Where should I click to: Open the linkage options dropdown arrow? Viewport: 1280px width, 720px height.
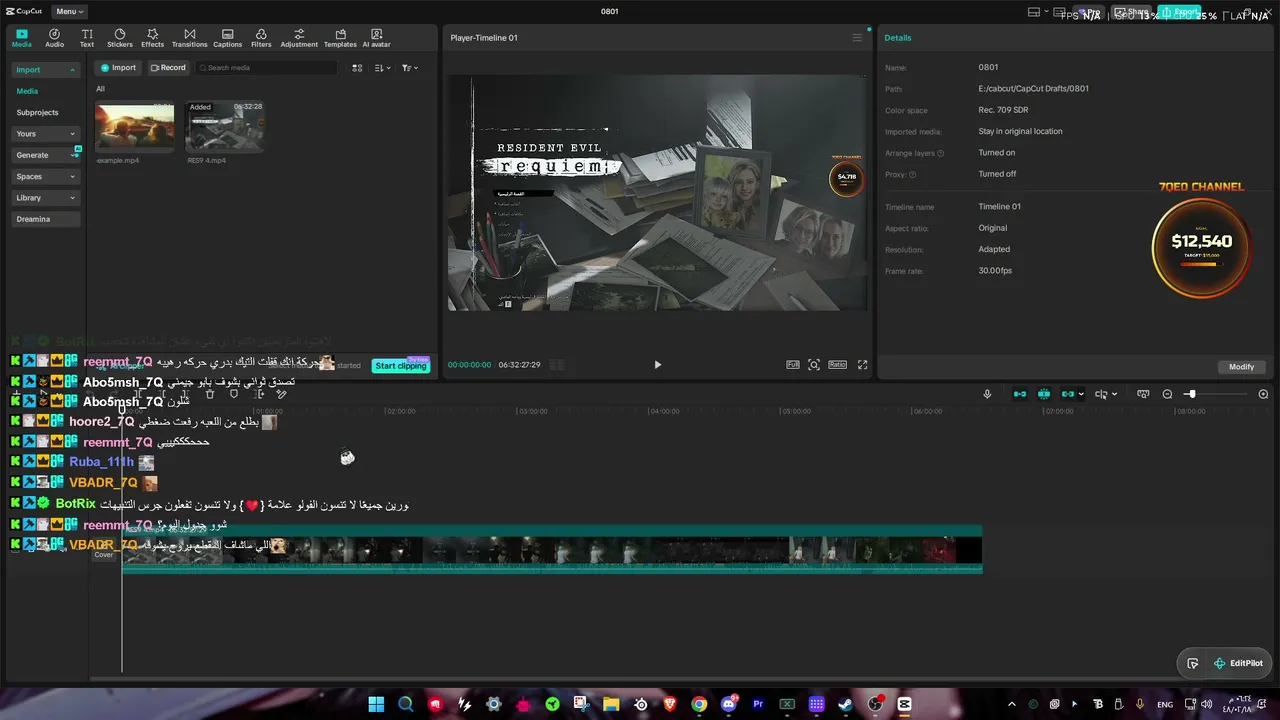[x=1080, y=394]
